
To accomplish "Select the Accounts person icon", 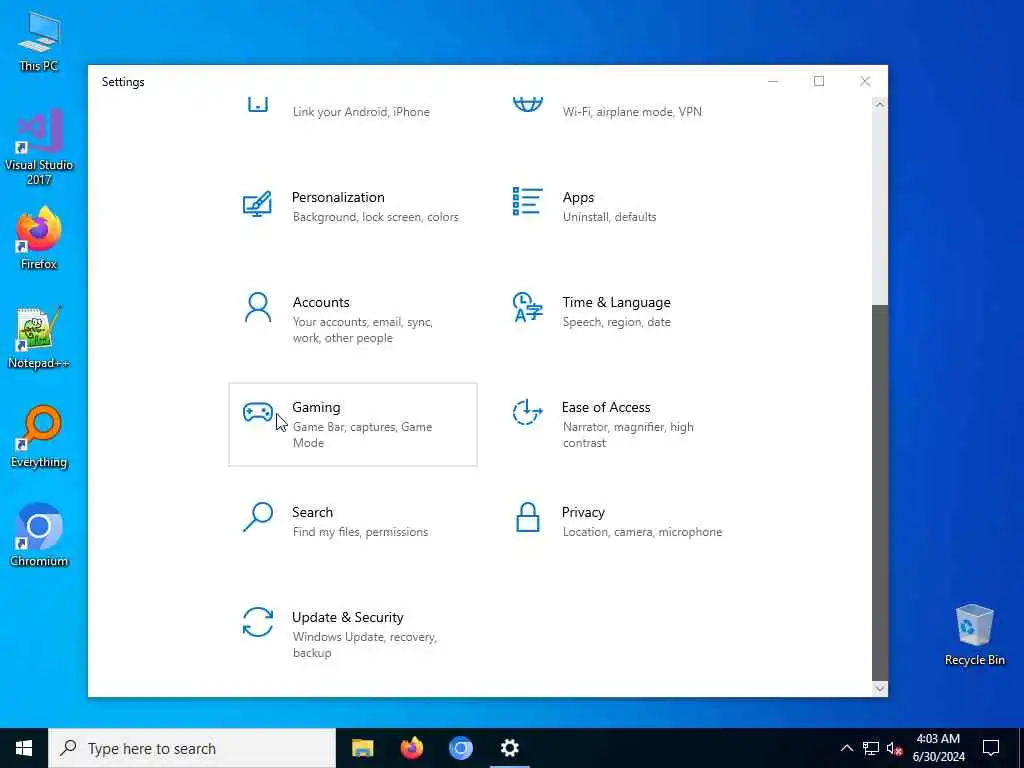I will 257,308.
